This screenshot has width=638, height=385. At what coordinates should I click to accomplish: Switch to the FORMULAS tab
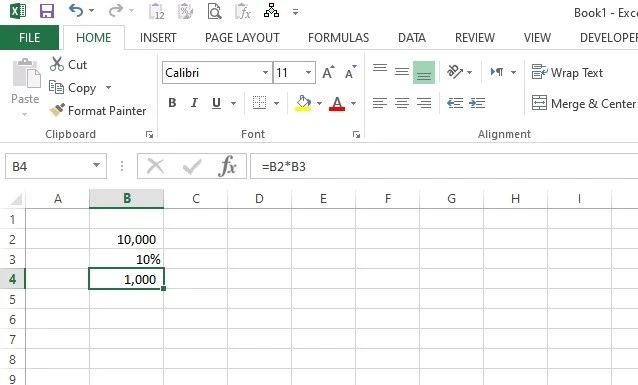point(338,37)
